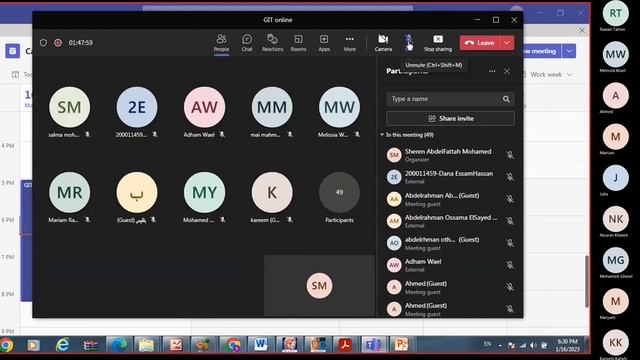Toggle mic icon for Sheren AbdelFattah Mohamed
Screen dimensions: 640x360
(510, 155)
